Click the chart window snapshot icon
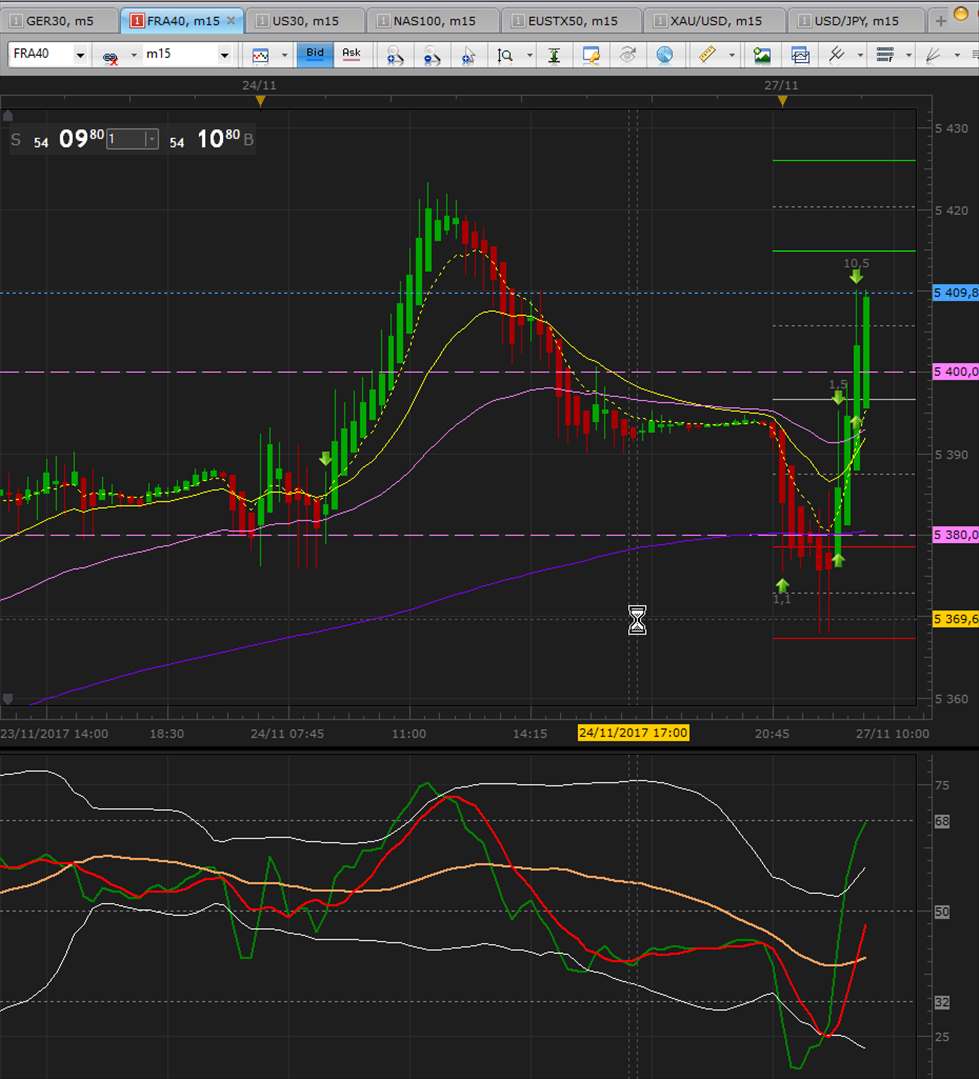Viewport: 979px width, 1079px height. click(800, 55)
